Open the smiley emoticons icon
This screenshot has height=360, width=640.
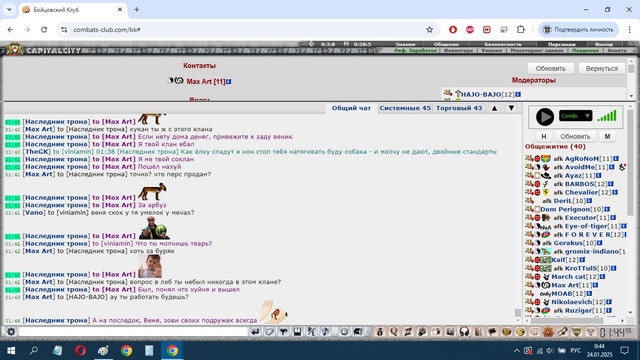click(x=344, y=332)
